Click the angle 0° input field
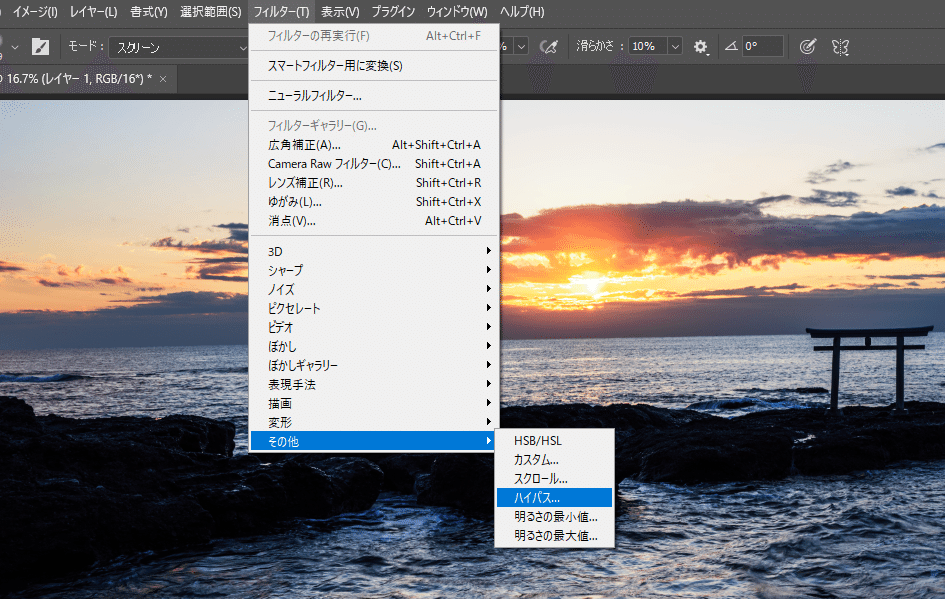 tap(762, 46)
